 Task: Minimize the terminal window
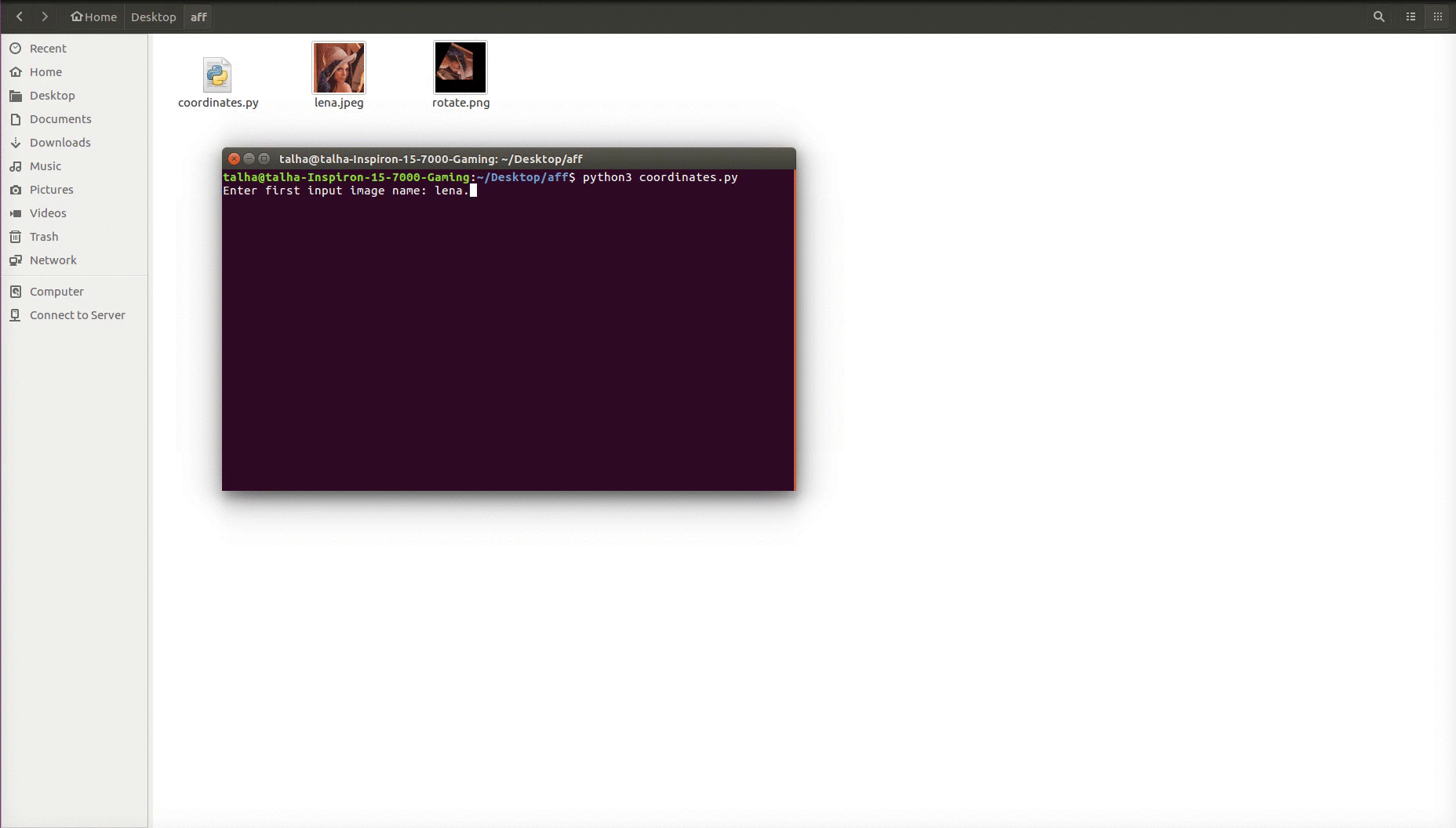[249, 158]
